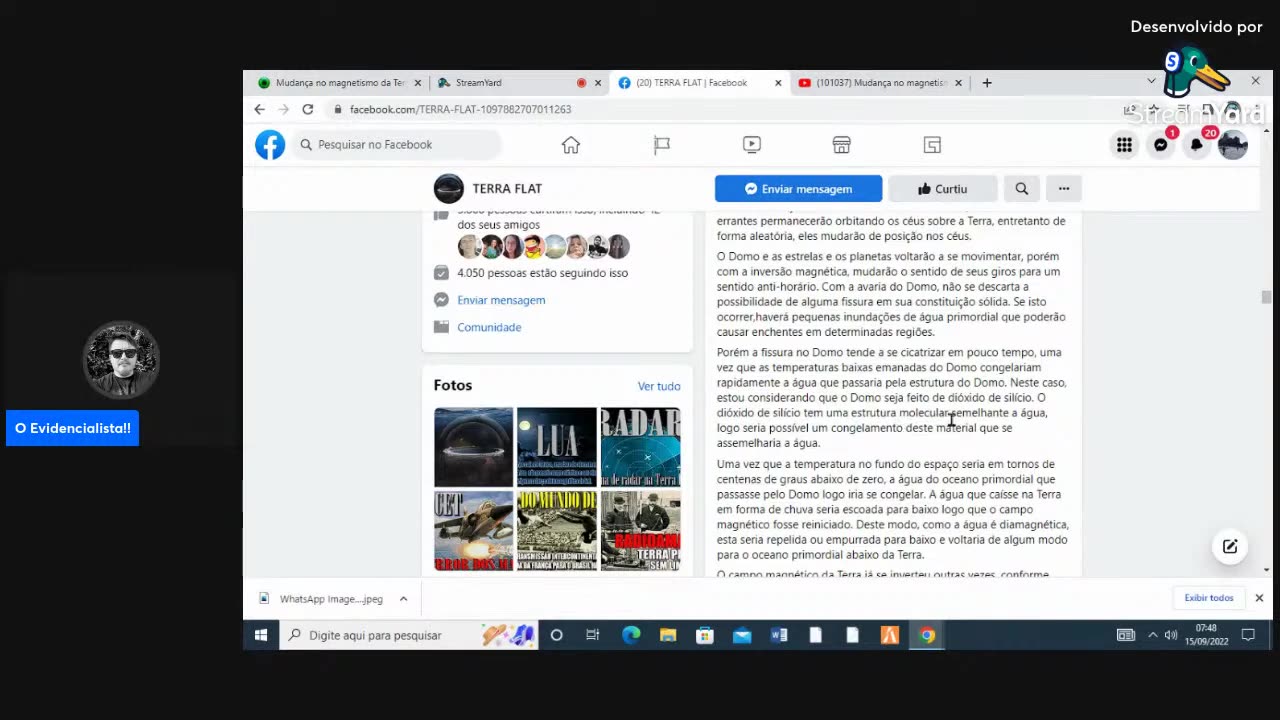1280x720 pixels.
Task: Open File Explorer from taskbar
Action: coord(668,635)
